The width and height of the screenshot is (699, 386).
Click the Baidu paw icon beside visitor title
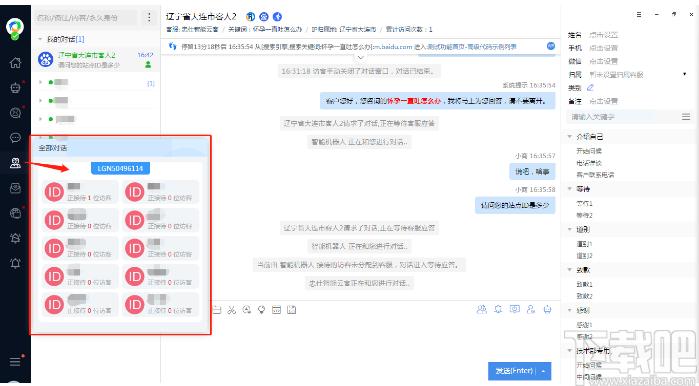pos(264,17)
